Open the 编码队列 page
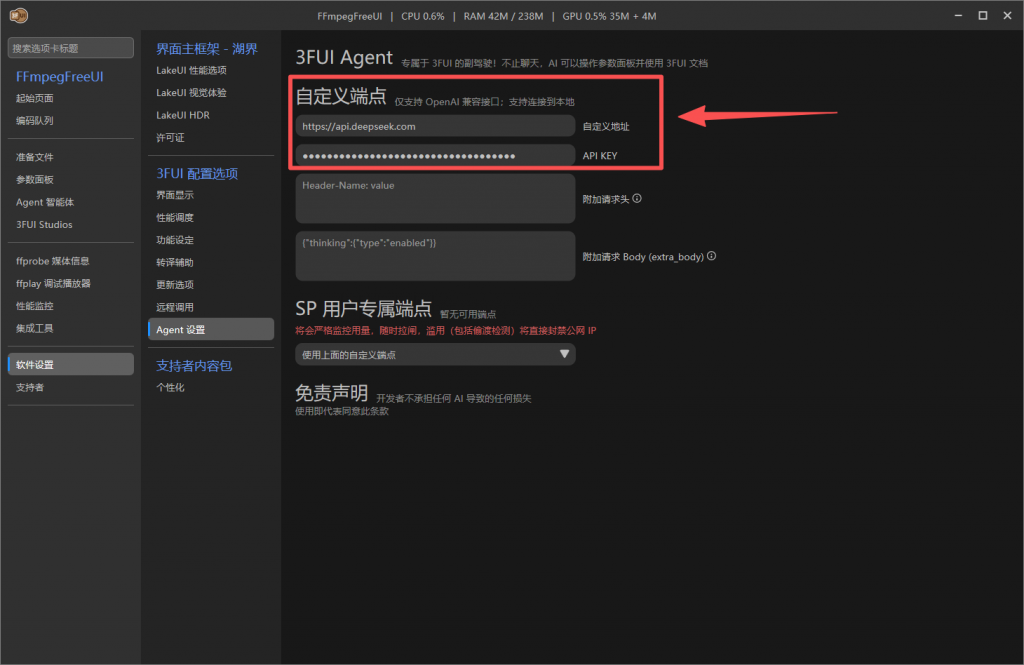Screen dimensions: 1024x665 (35, 120)
